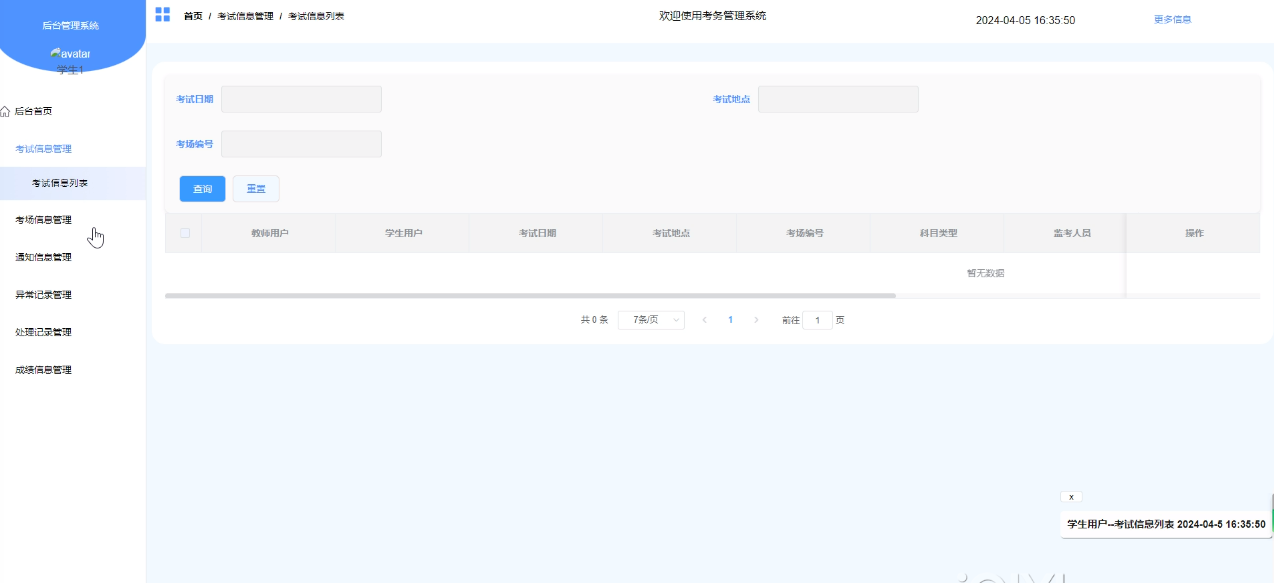Click the 考试地点 input field
The width and height of the screenshot is (1274, 583).
pos(838,99)
